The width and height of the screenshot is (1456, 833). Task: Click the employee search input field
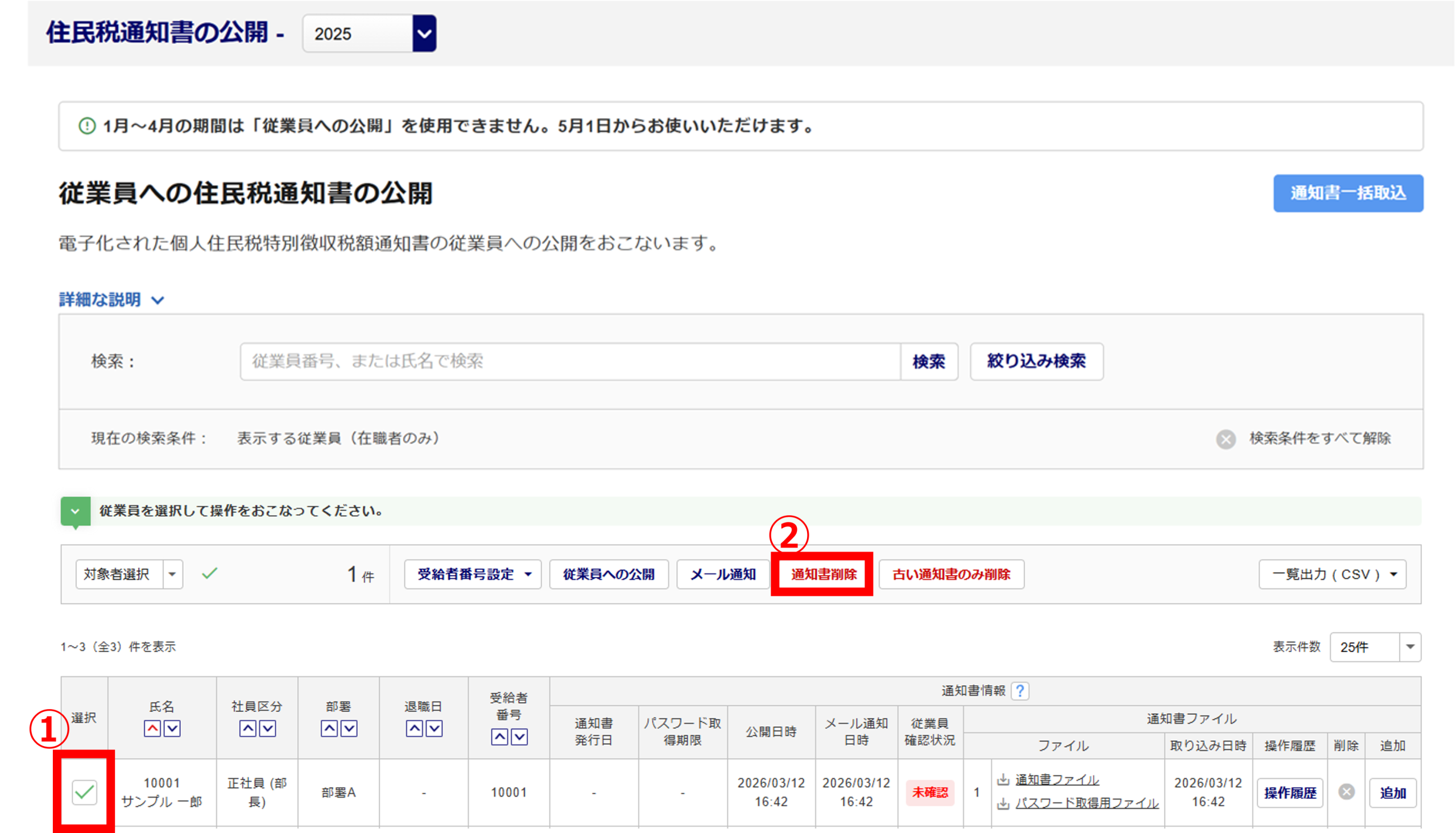tap(570, 361)
